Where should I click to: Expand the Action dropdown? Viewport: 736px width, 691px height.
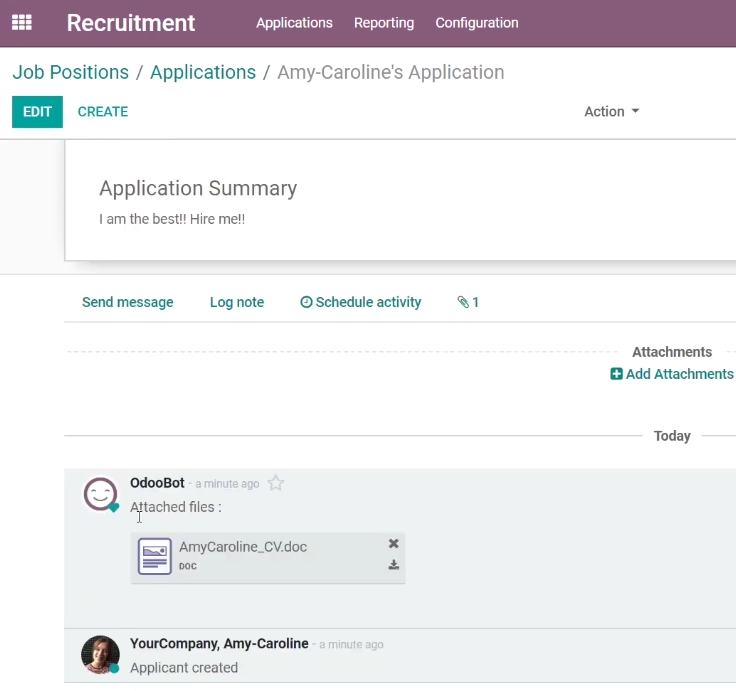coord(612,112)
